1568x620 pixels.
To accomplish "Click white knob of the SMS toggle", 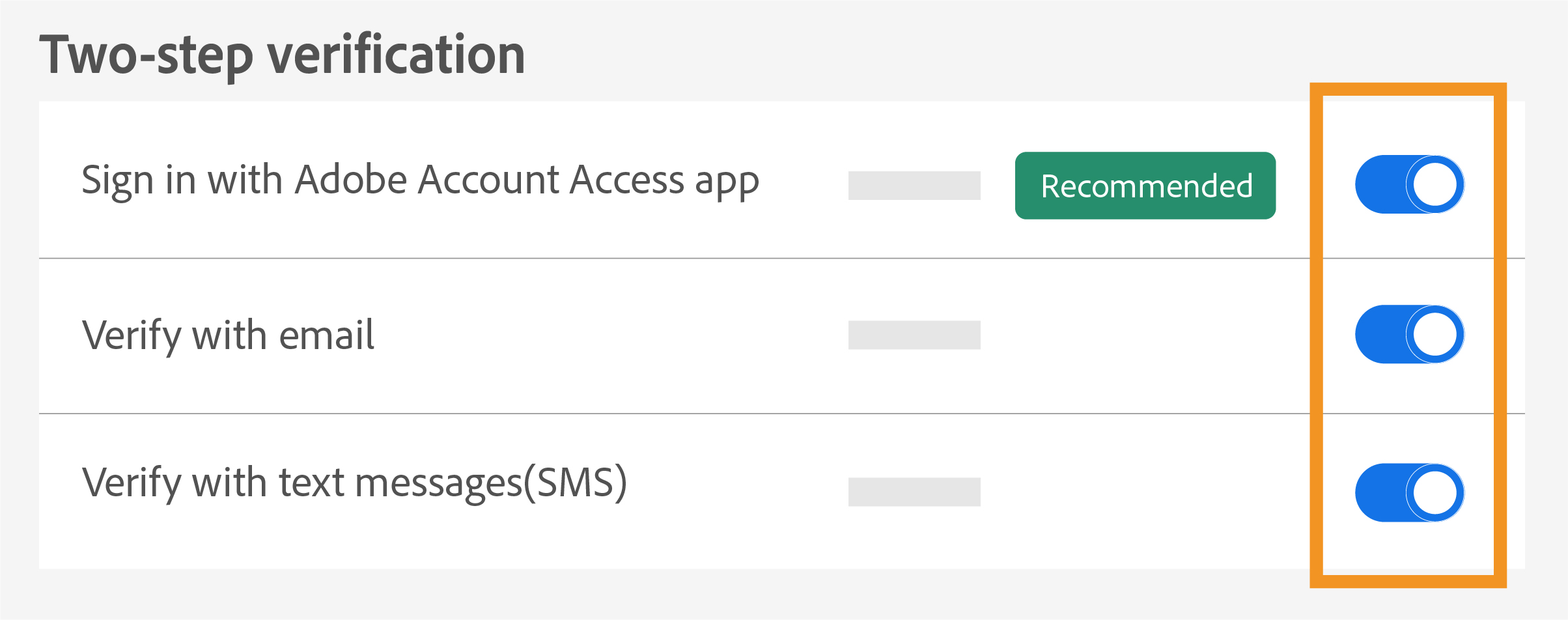I will pos(1435,492).
